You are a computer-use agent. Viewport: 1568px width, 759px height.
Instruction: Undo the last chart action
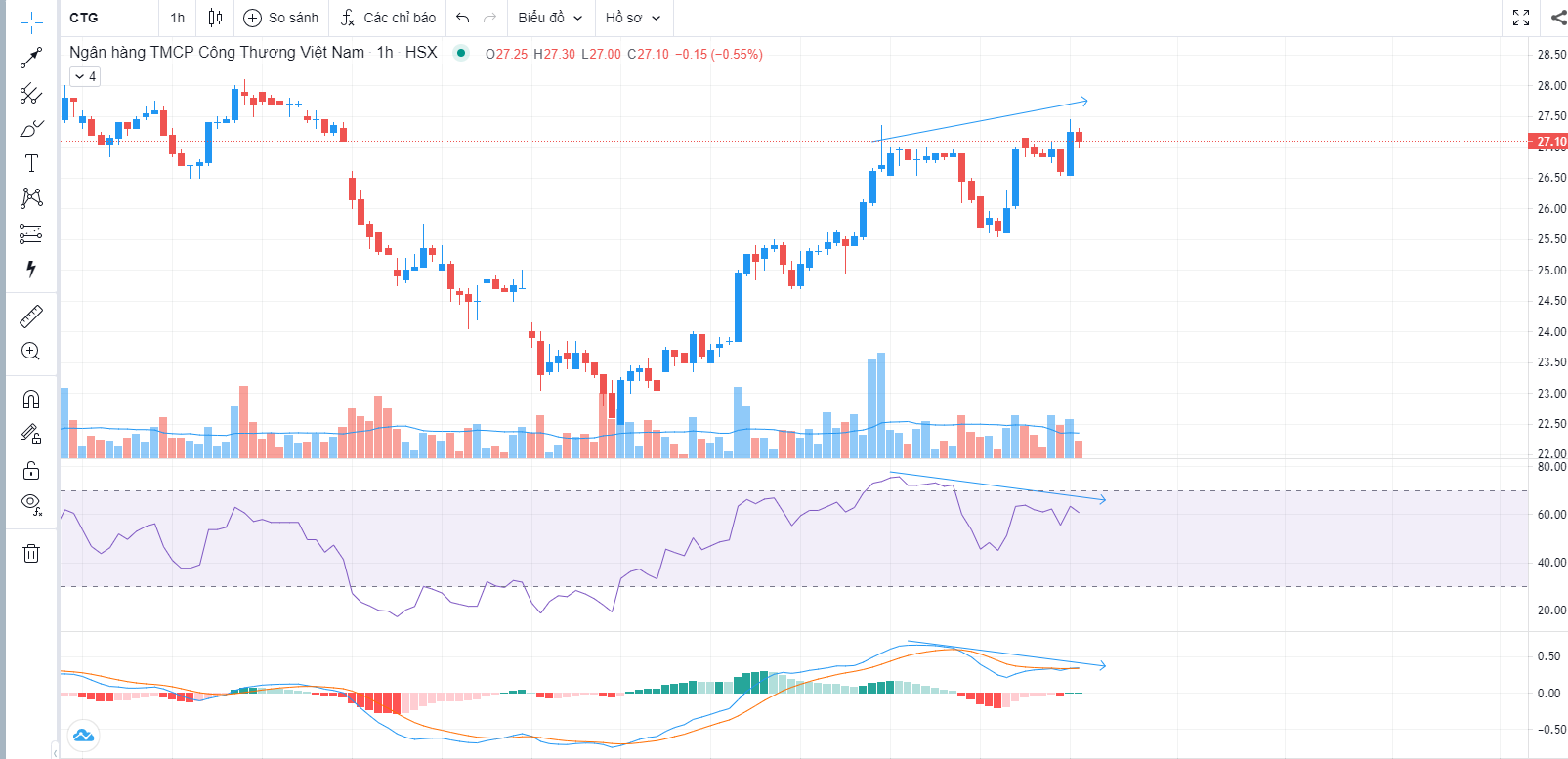(x=463, y=18)
